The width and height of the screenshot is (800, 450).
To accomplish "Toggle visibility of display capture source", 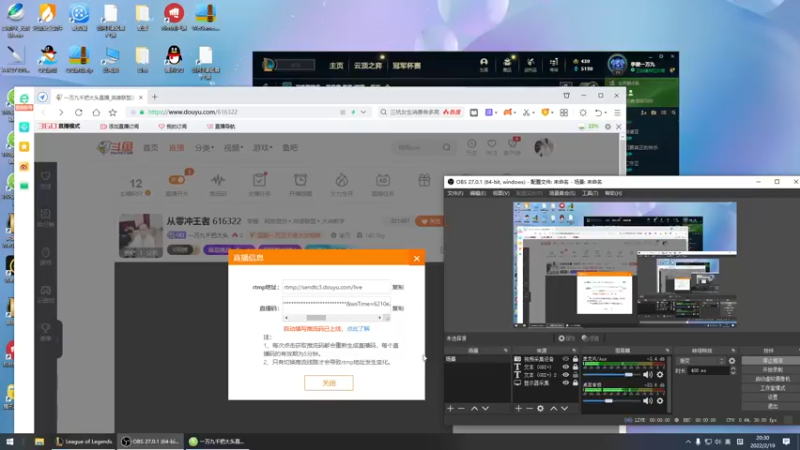I will (565, 383).
